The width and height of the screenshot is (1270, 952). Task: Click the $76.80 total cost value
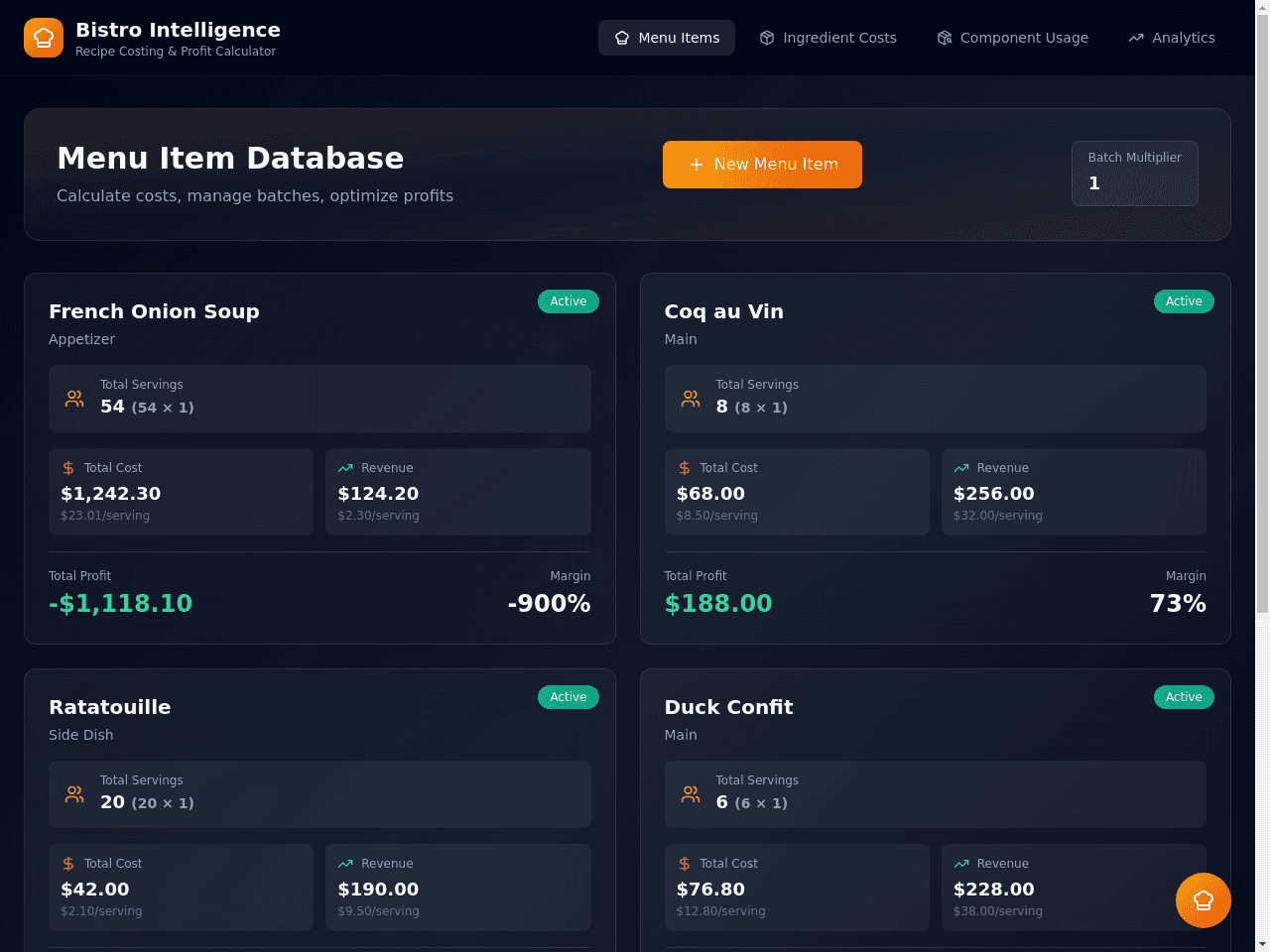(710, 890)
